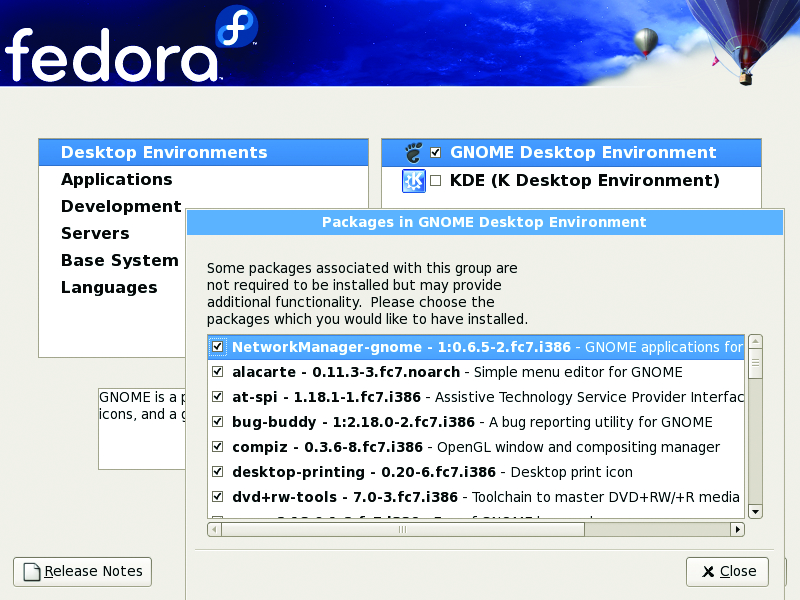This screenshot has width=800, height=600.
Task: Click the horizontal scrollbar right arrow
Action: click(738, 529)
